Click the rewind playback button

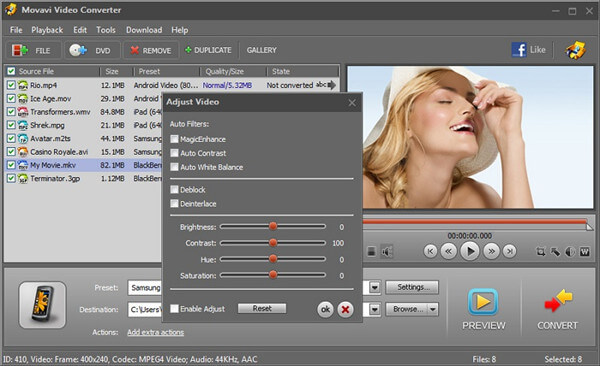tap(448, 252)
